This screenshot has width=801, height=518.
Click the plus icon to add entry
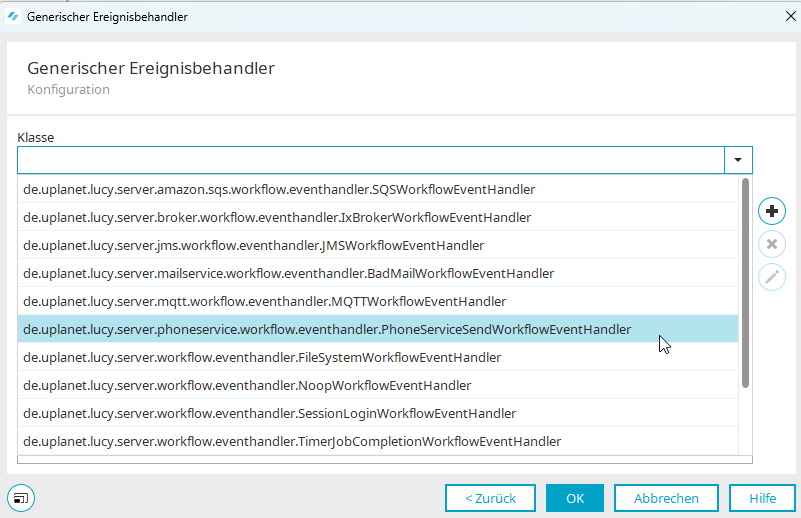click(771, 211)
